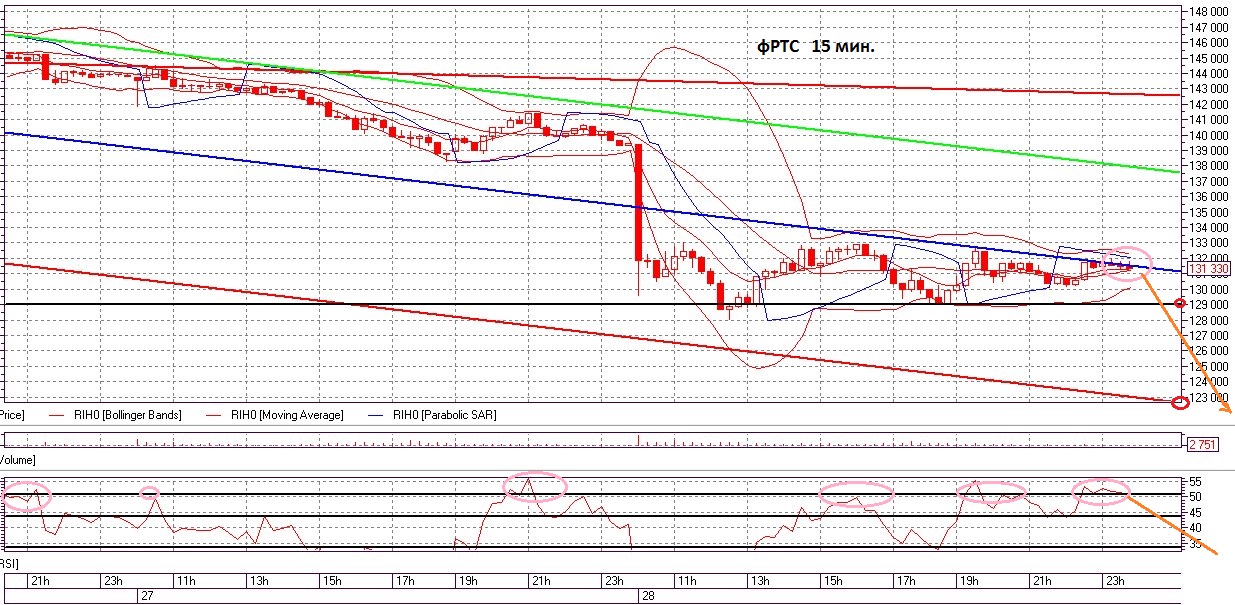The width and height of the screenshot is (1235, 605).
Task: Click the RSI axis value 35
Action: click(x=1194, y=543)
